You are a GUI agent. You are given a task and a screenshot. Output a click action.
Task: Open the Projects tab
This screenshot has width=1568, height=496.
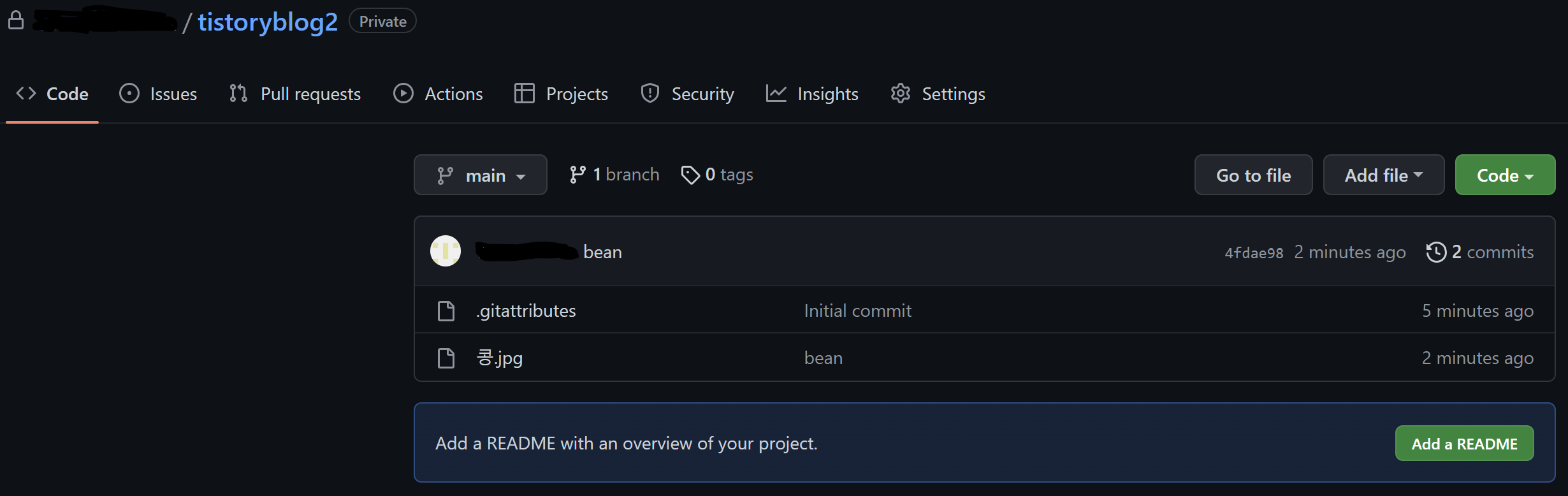tap(562, 94)
